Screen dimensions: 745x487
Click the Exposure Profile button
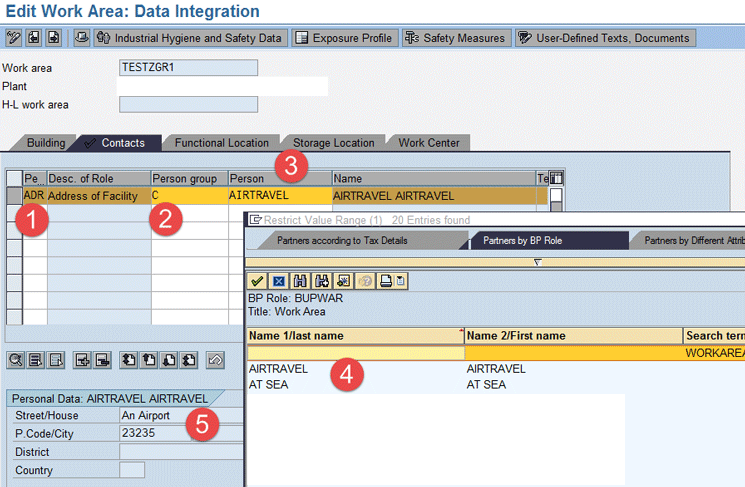click(345, 38)
